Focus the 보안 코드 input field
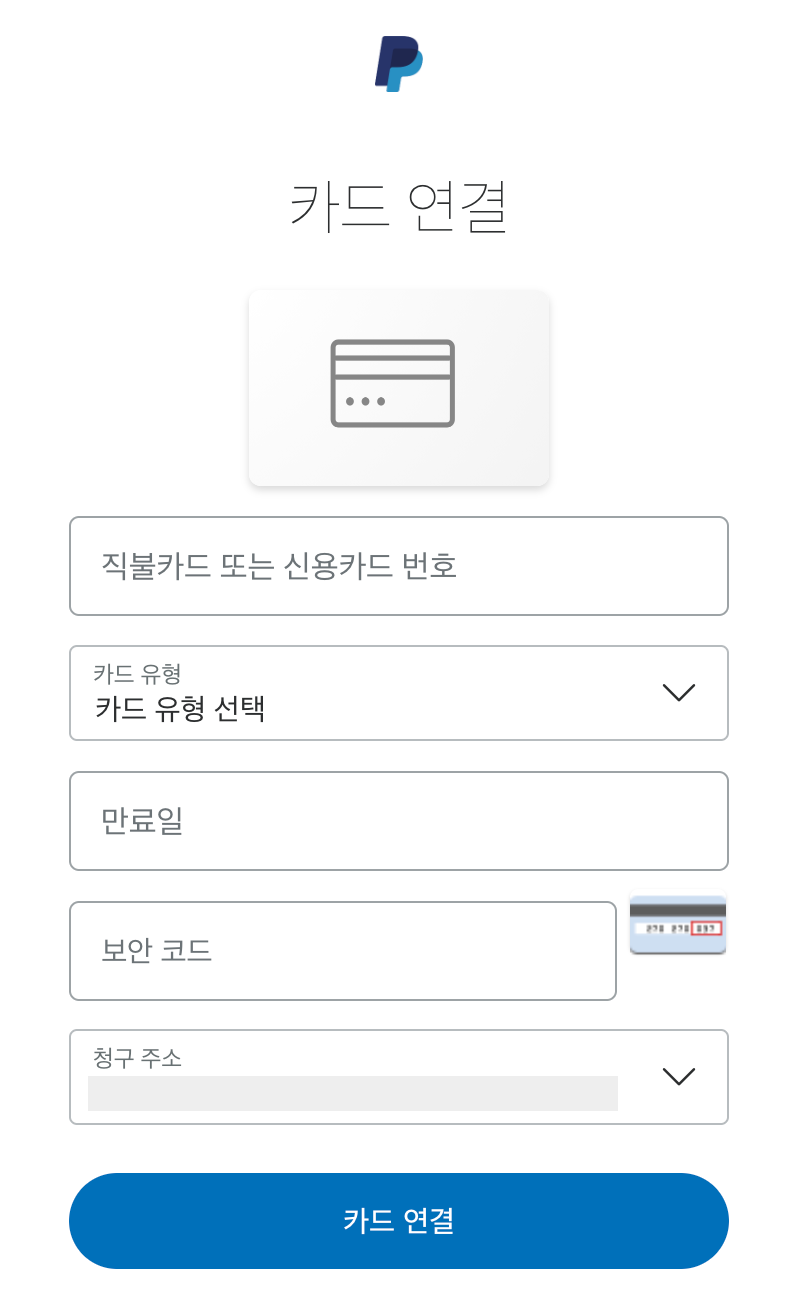800x1310 pixels. [343, 951]
